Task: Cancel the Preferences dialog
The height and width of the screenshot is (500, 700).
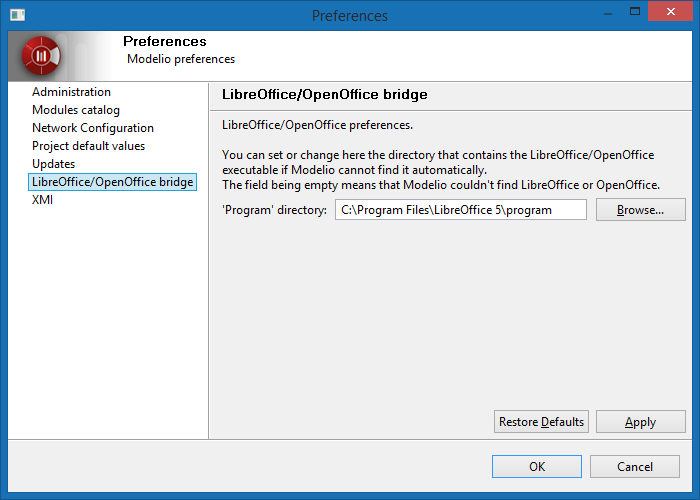Action: point(634,466)
